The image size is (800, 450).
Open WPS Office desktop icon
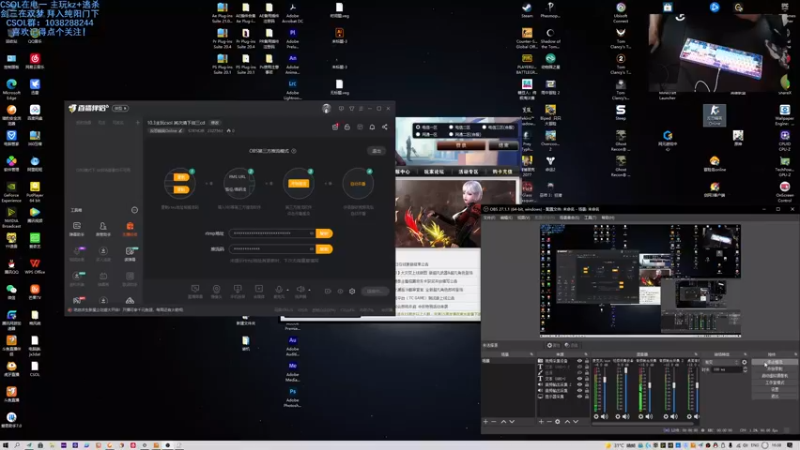click(35, 266)
